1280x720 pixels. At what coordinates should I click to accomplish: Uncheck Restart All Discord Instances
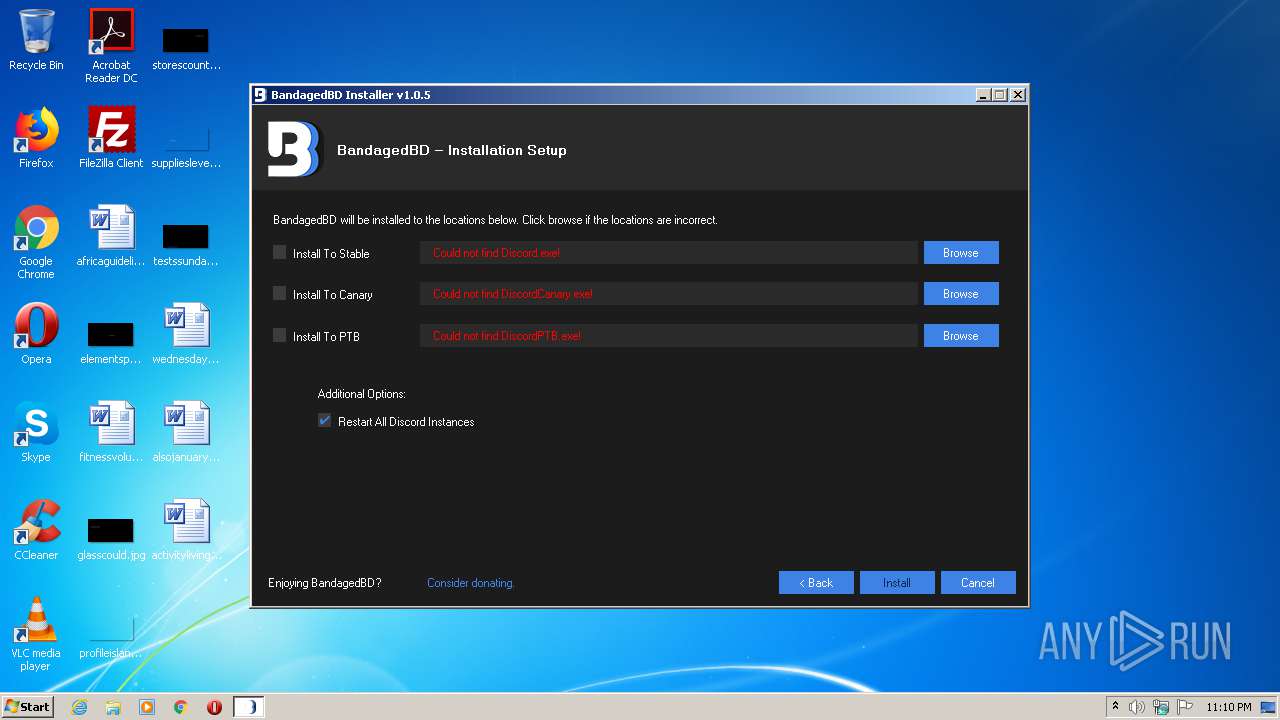tap(324, 421)
